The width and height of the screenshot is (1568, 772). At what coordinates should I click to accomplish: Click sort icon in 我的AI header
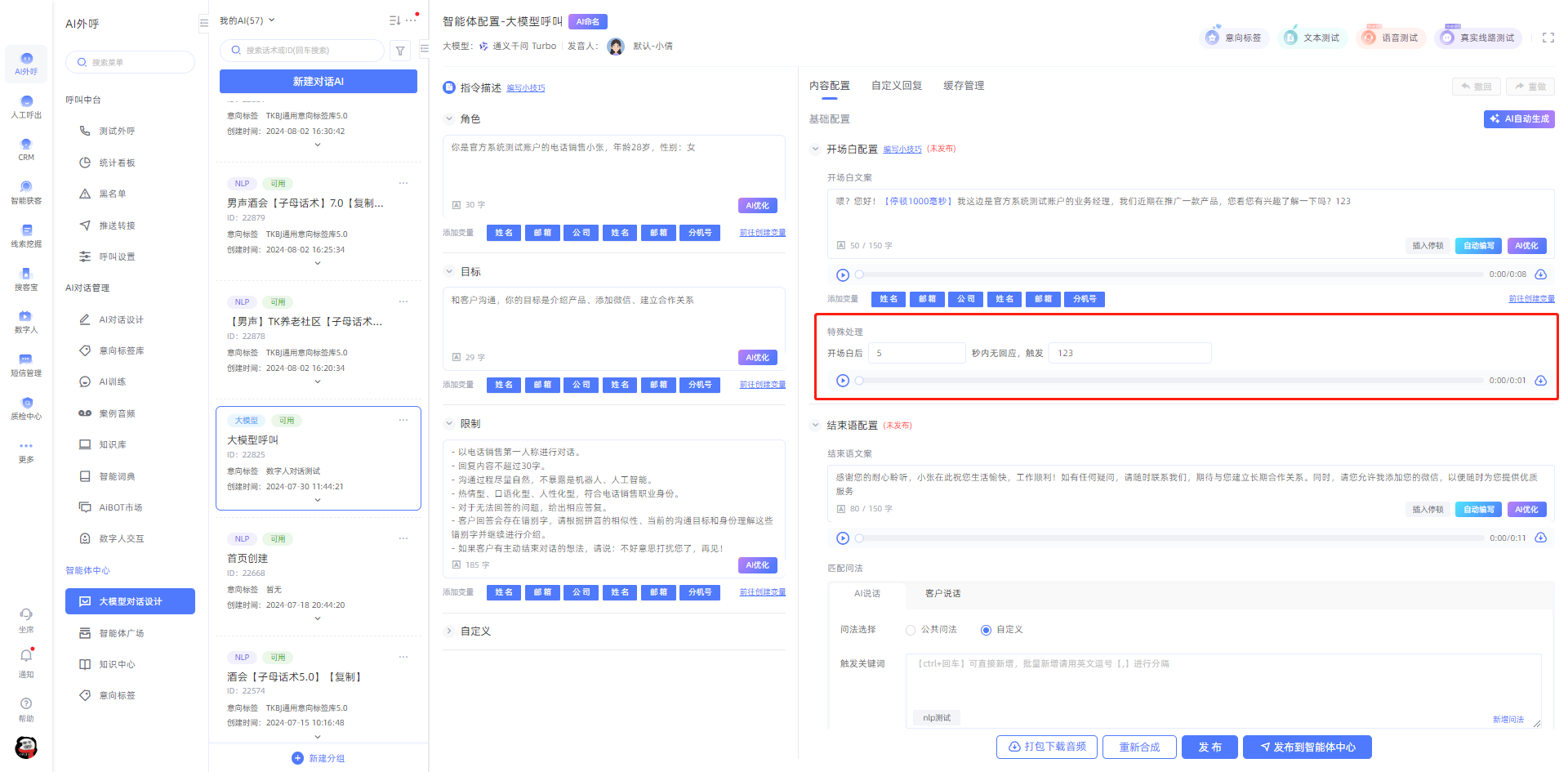pos(394,20)
